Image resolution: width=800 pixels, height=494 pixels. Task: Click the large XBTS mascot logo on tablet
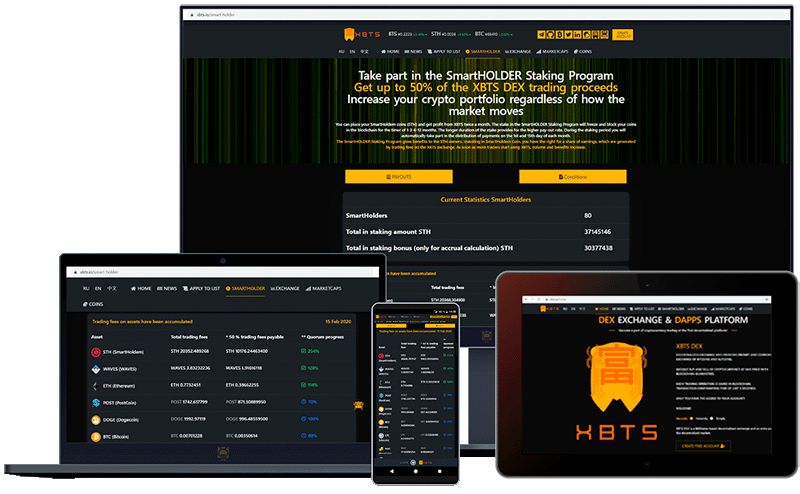point(617,377)
